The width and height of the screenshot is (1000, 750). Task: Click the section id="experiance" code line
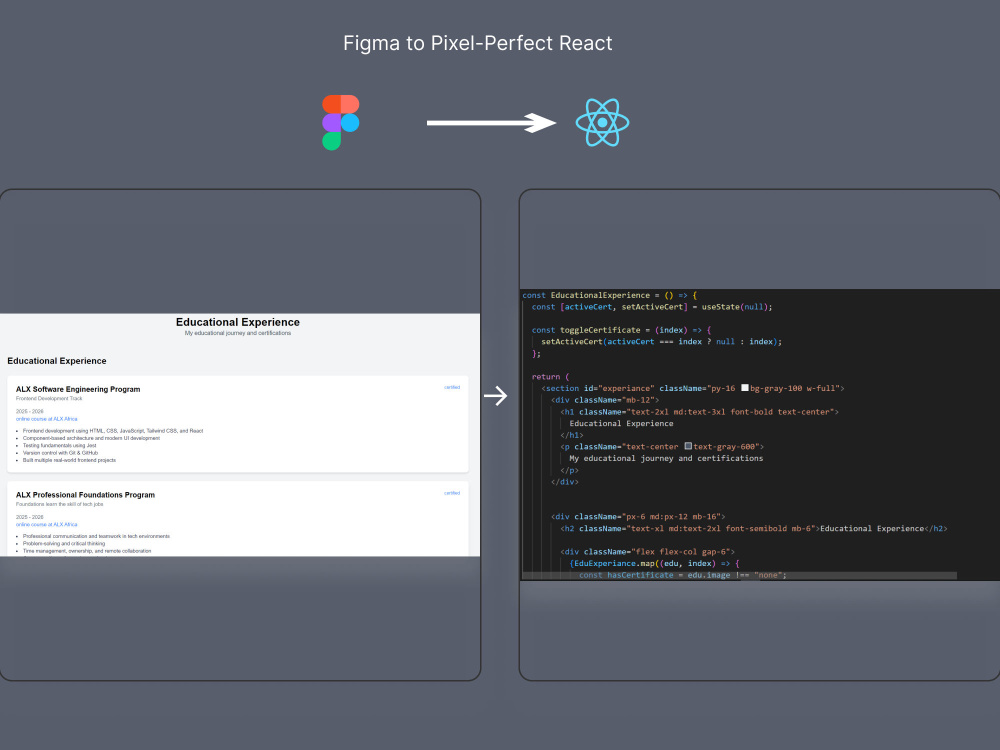click(693, 388)
